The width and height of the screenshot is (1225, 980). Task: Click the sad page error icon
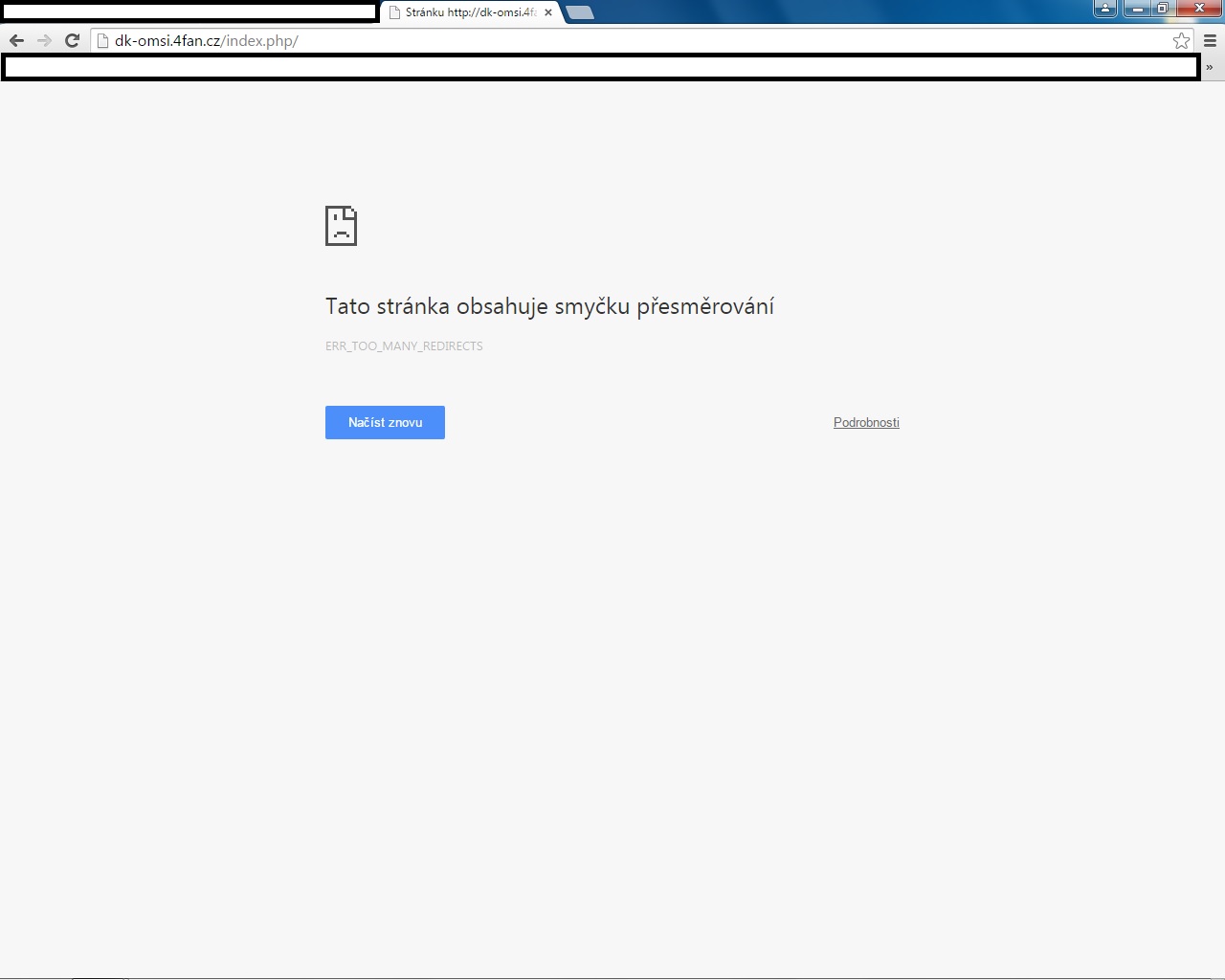click(x=341, y=226)
